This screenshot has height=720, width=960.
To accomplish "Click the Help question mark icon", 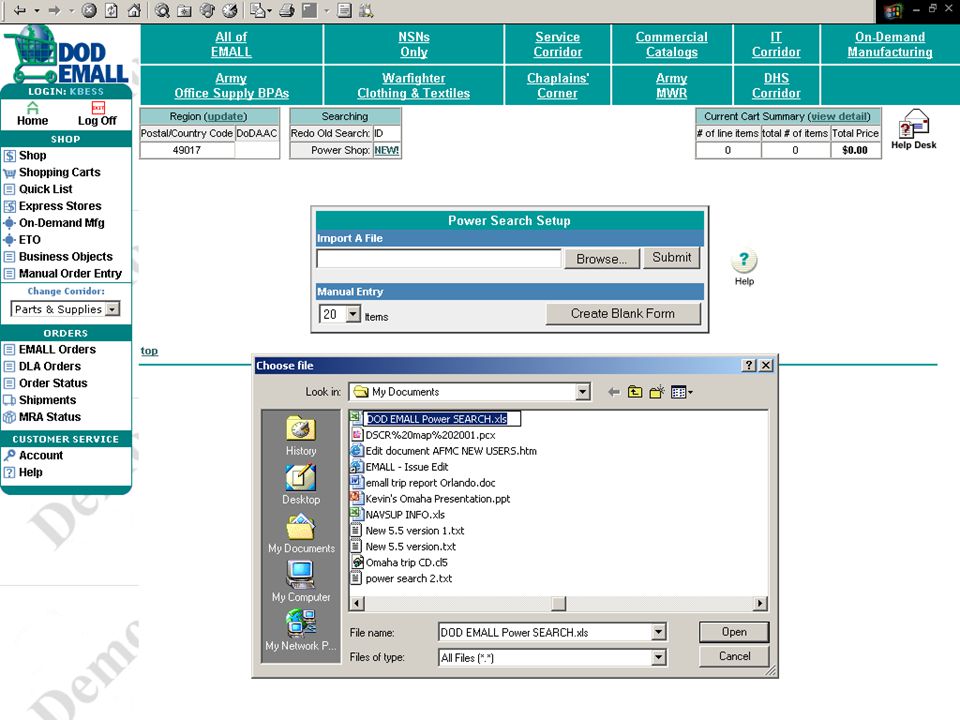I will (744, 261).
